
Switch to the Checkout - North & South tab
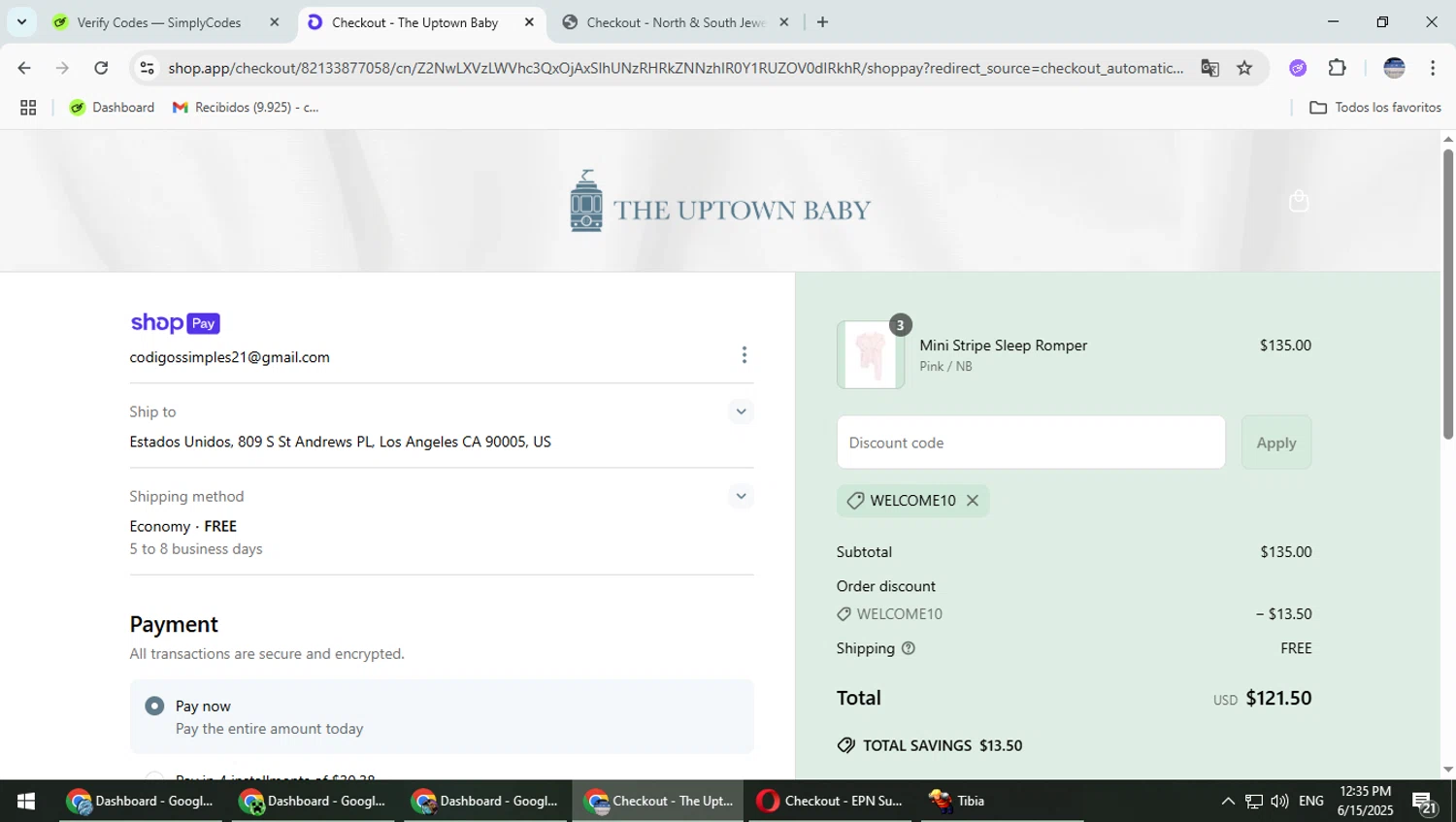[x=675, y=22]
